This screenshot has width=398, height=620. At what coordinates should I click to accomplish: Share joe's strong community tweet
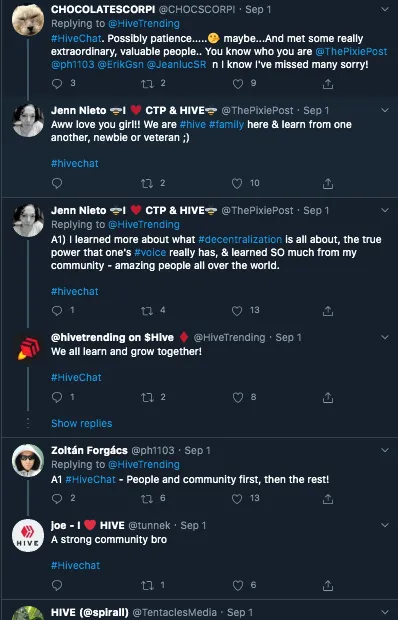pos(328,585)
